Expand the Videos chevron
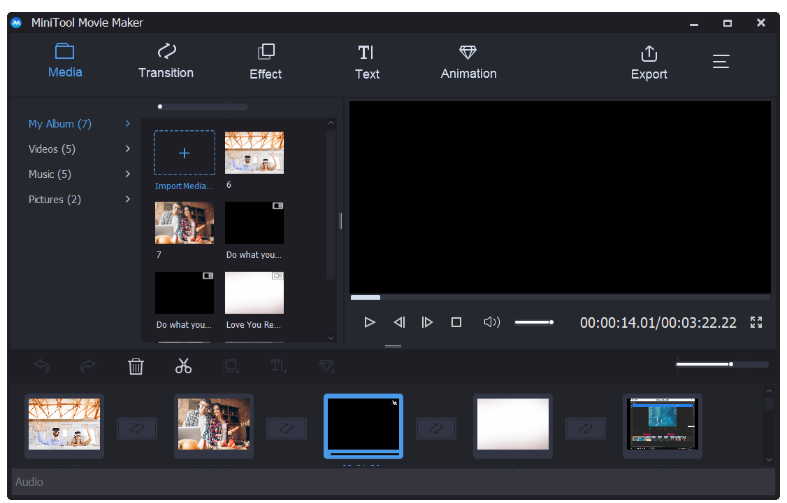The height and width of the screenshot is (503, 787). (127, 149)
